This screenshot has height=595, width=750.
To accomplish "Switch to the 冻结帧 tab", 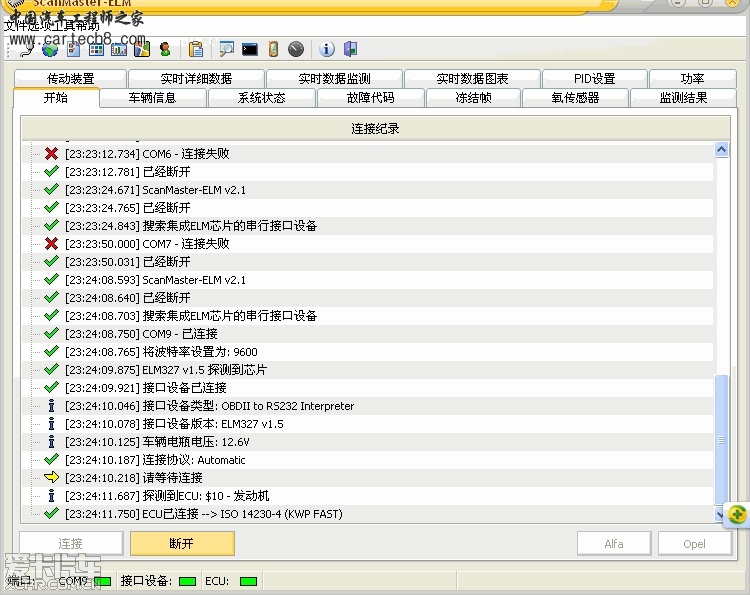I will pyautogui.click(x=474, y=98).
